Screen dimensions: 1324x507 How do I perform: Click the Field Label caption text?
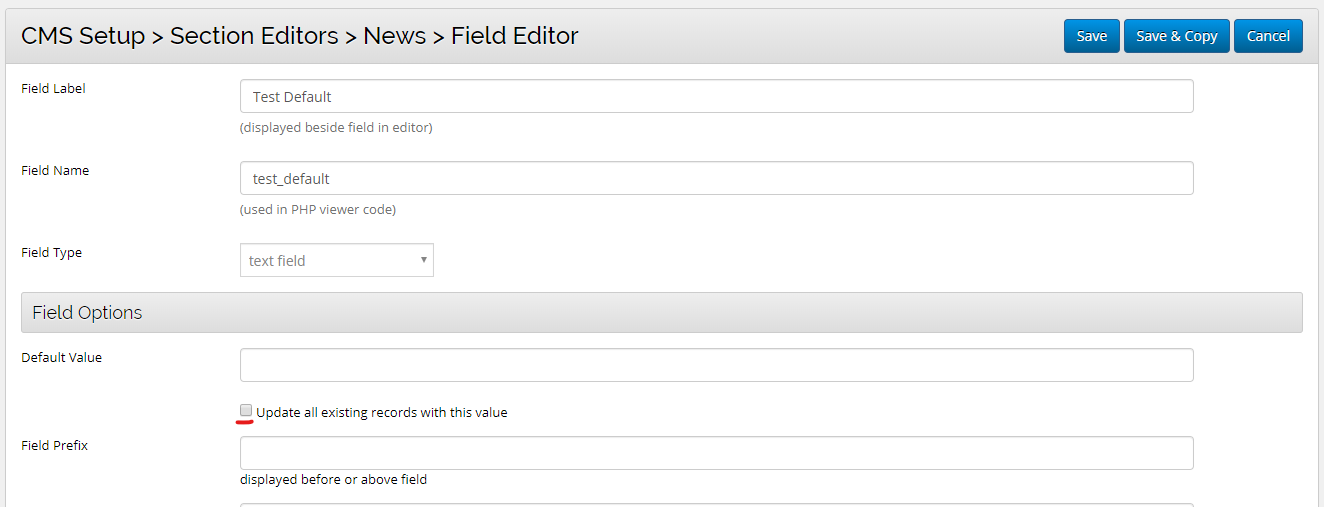(x=53, y=88)
